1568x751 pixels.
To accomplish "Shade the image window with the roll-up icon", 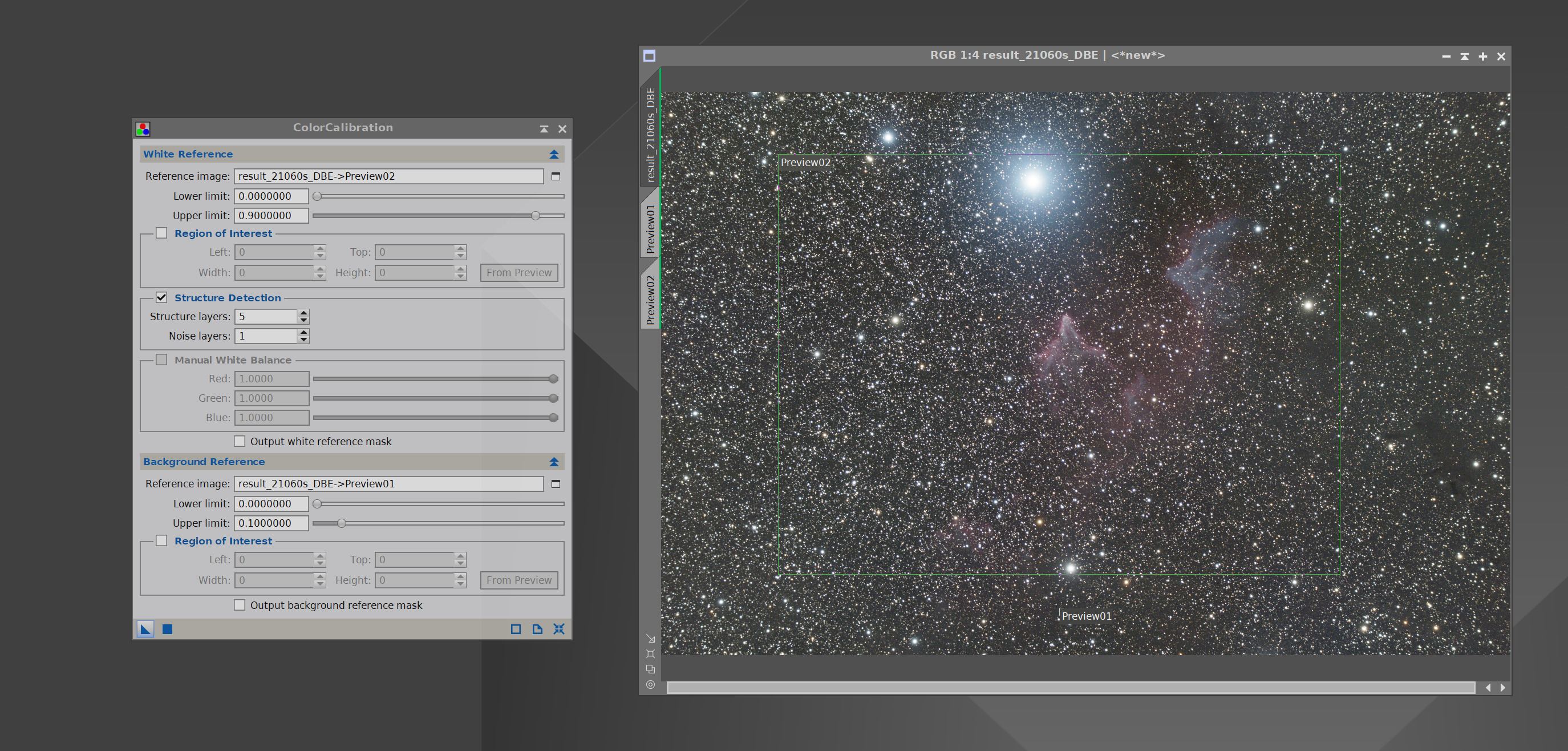I will click(1465, 56).
